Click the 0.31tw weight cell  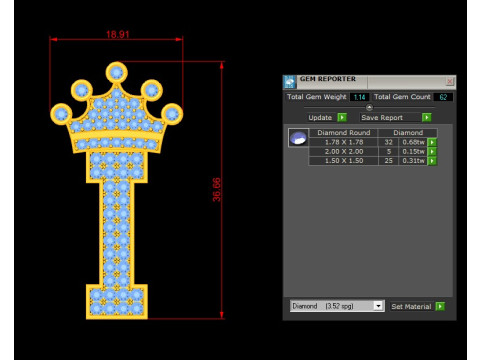click(x=413, y=161)
